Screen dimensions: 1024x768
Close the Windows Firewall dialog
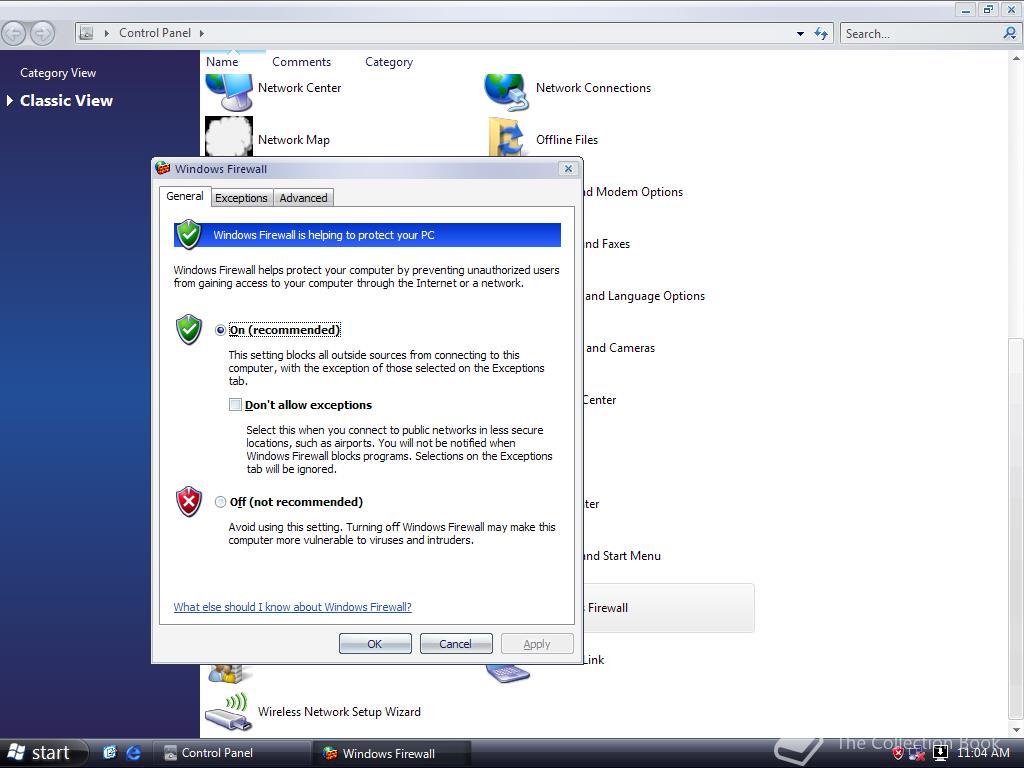coord(568,168)
